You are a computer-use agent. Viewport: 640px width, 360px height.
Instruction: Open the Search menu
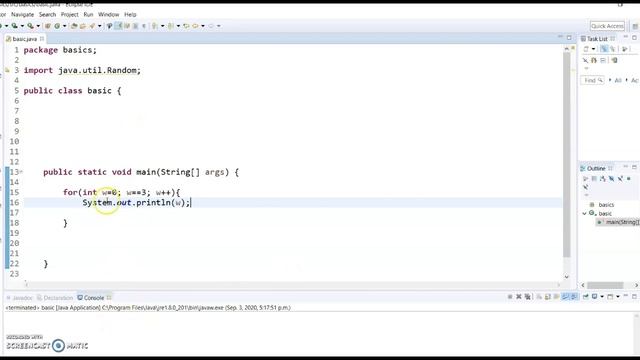[x=47, y=14]
